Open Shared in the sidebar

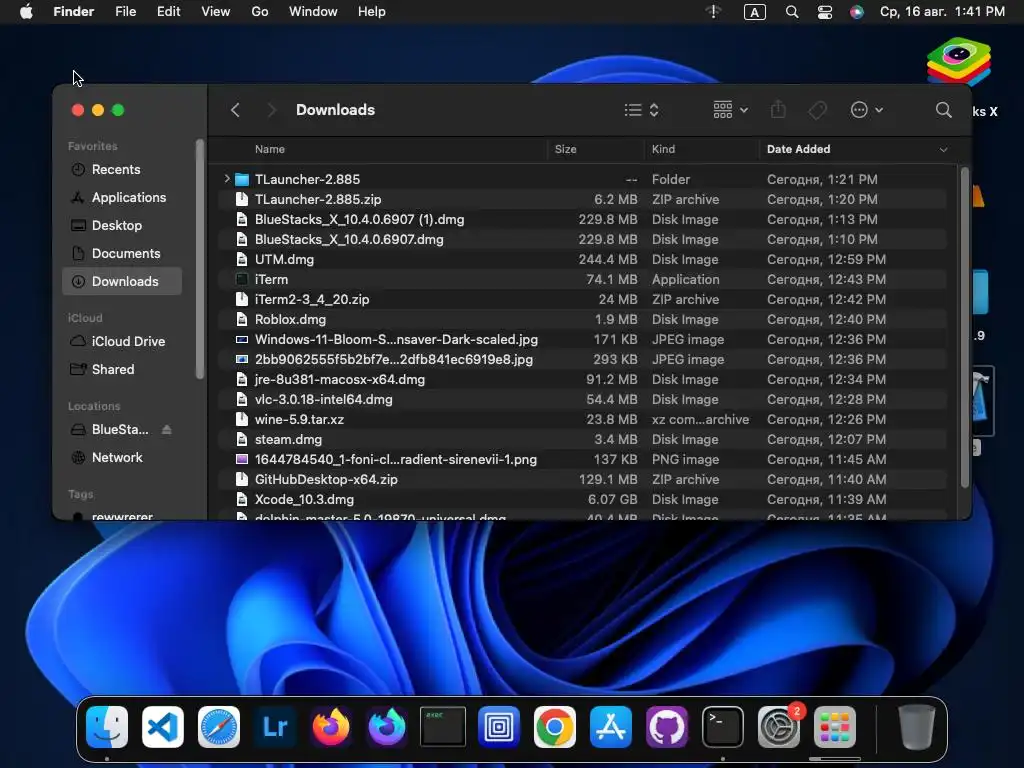tap(122, 370)
